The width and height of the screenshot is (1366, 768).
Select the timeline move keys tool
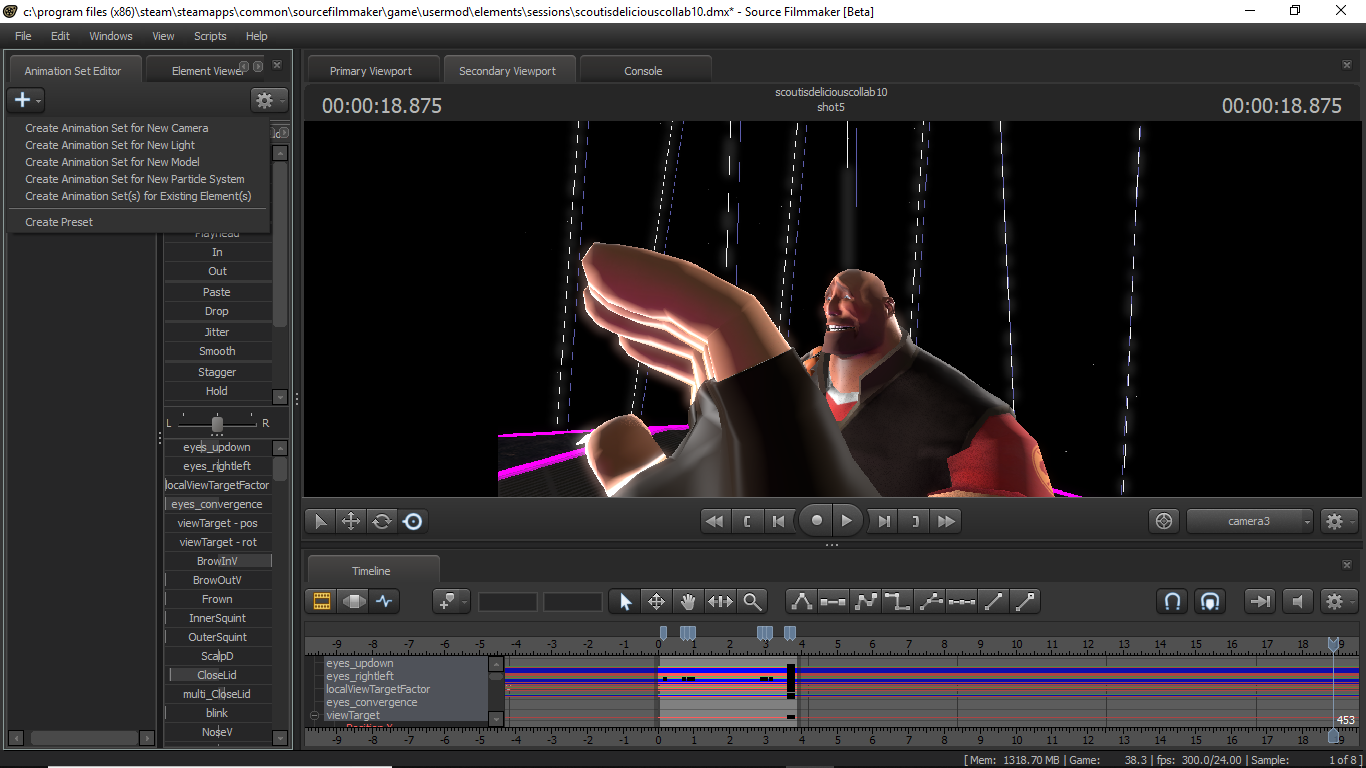tap(657, 601)
